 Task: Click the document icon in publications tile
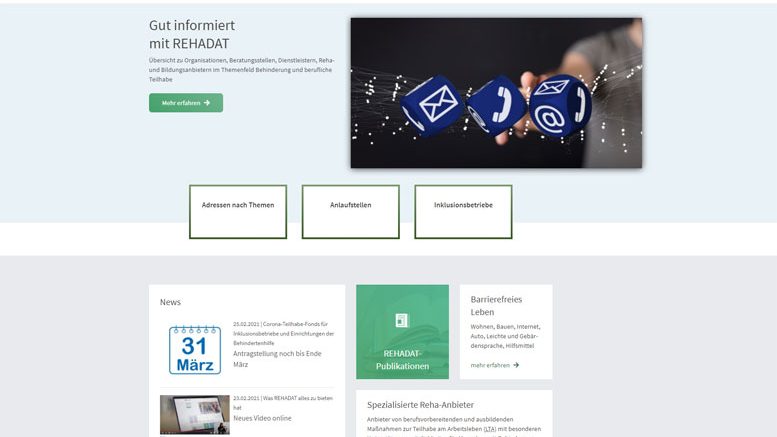402,320
